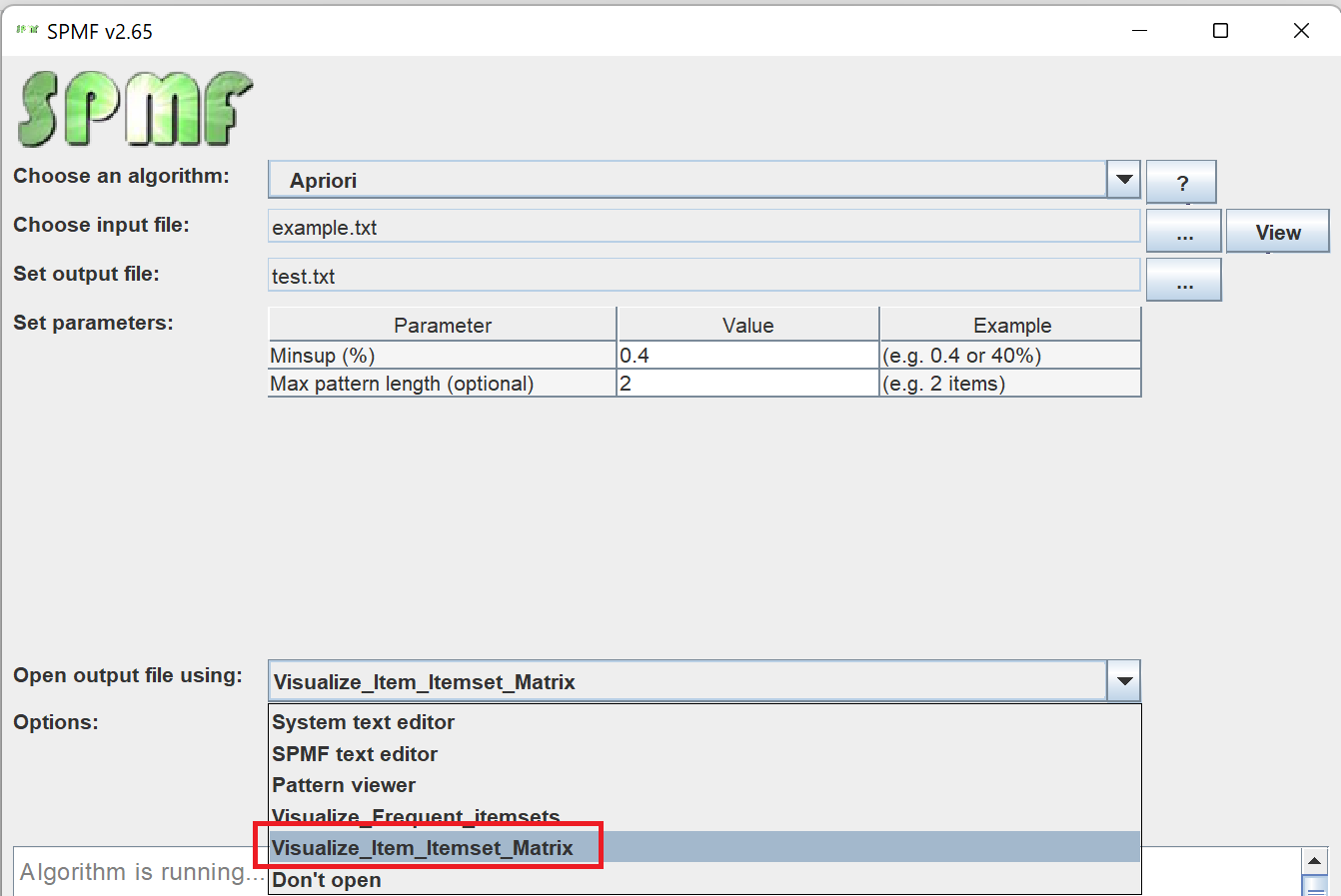Pick the Don't open option
Viewport: 1341px width, 896px height.
click(x=327, y=880)
